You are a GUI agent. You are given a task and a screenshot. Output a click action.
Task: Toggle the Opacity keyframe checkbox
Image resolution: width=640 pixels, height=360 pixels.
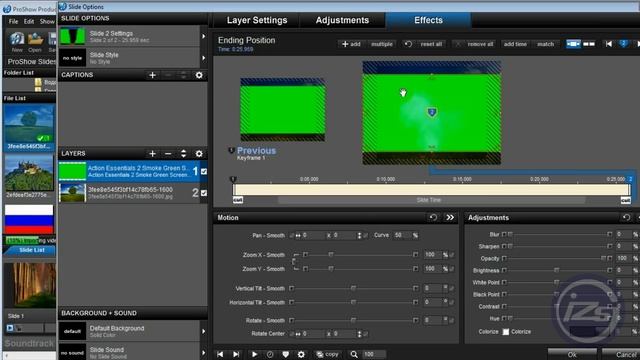click(504, 258)
